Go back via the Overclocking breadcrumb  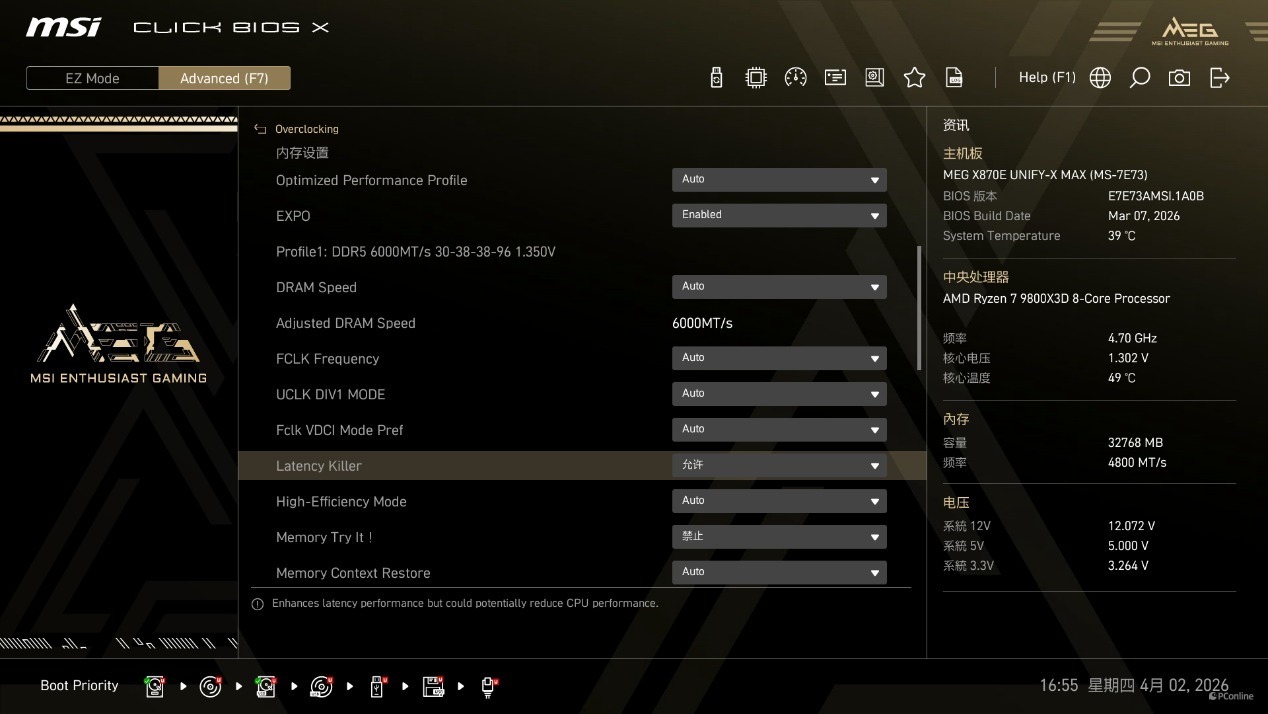307,129
